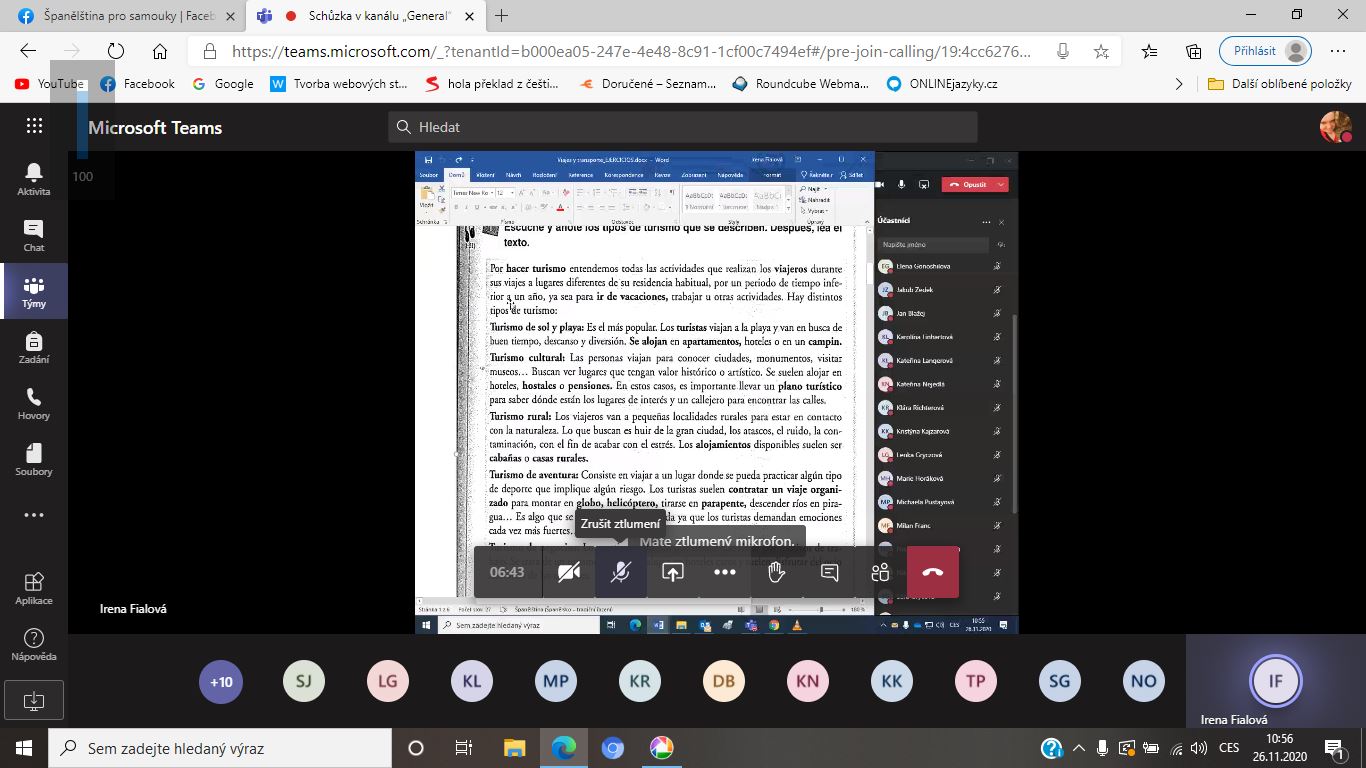
Task: Open File Explorer from Windows taskbar
Action: (514, 748)
